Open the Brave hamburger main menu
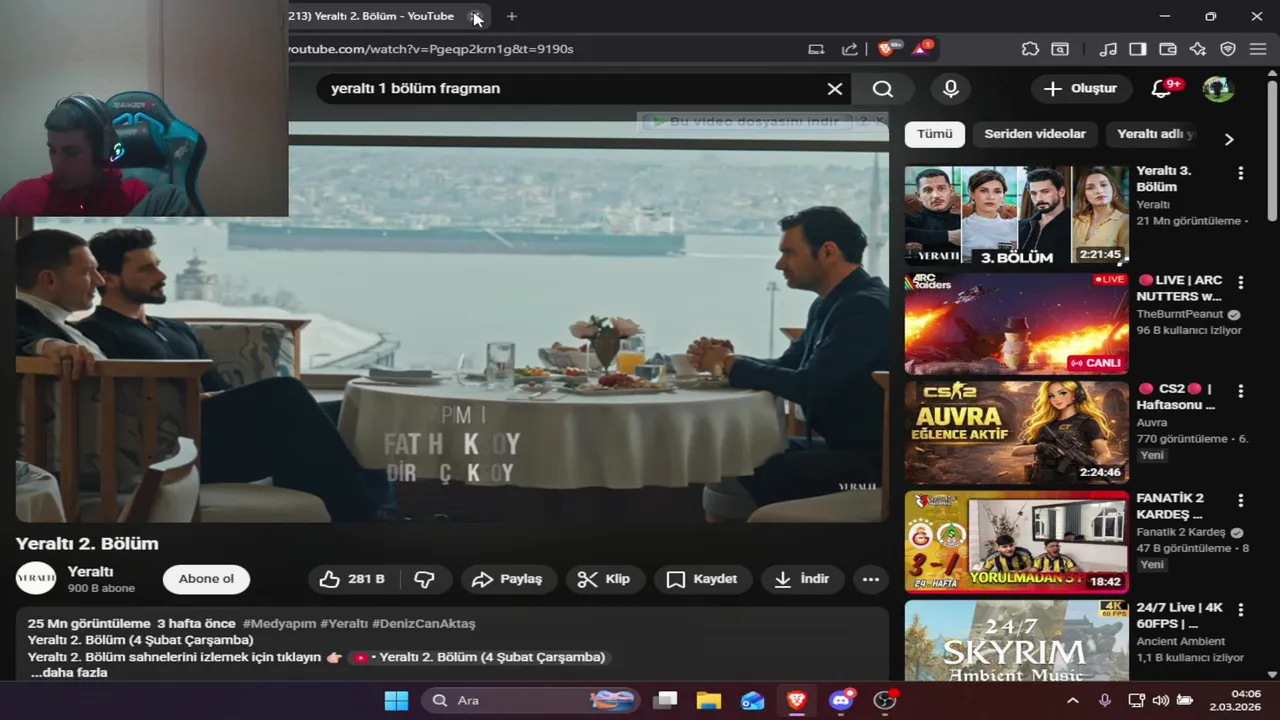1280x720 pixels. pos(1258,48)
